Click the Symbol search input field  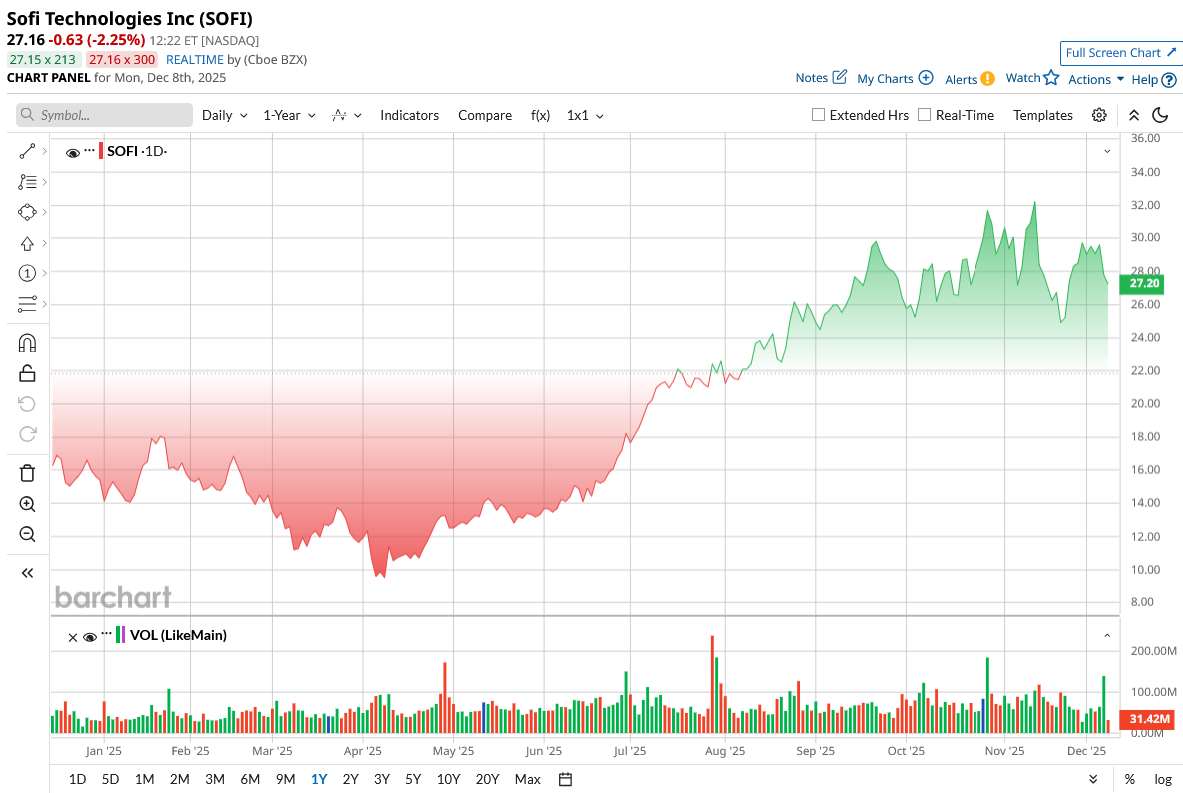(104, 115)
